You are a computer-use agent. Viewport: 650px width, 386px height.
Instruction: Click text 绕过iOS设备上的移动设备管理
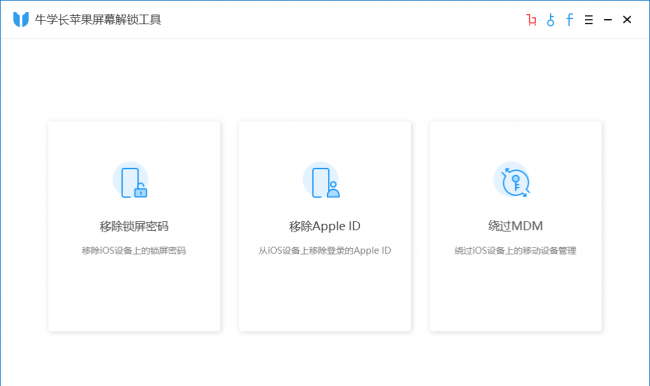point(515,250)
